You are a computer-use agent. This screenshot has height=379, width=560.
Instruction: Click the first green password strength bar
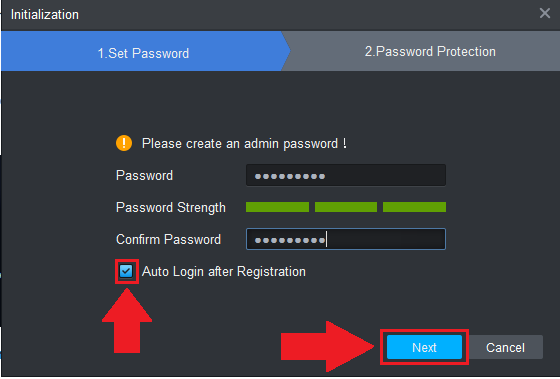[x=278, y=207]
